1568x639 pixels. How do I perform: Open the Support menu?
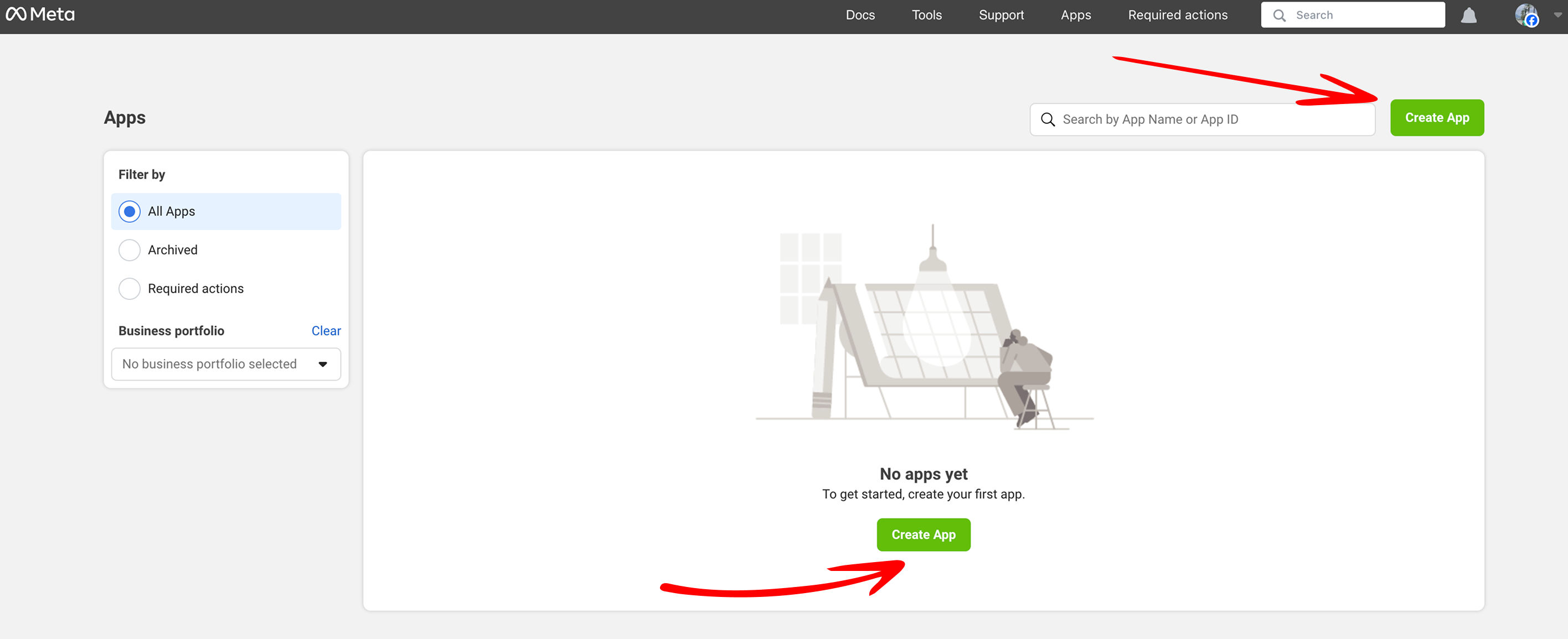coord(1001,15)
